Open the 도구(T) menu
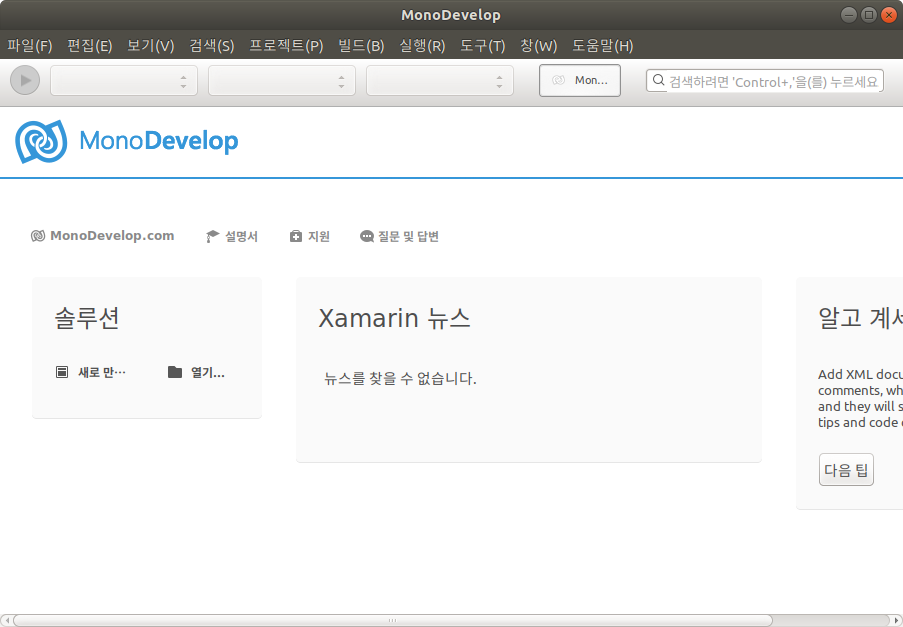Viewport: 903px width, 627px height. (x=483, y=46)
